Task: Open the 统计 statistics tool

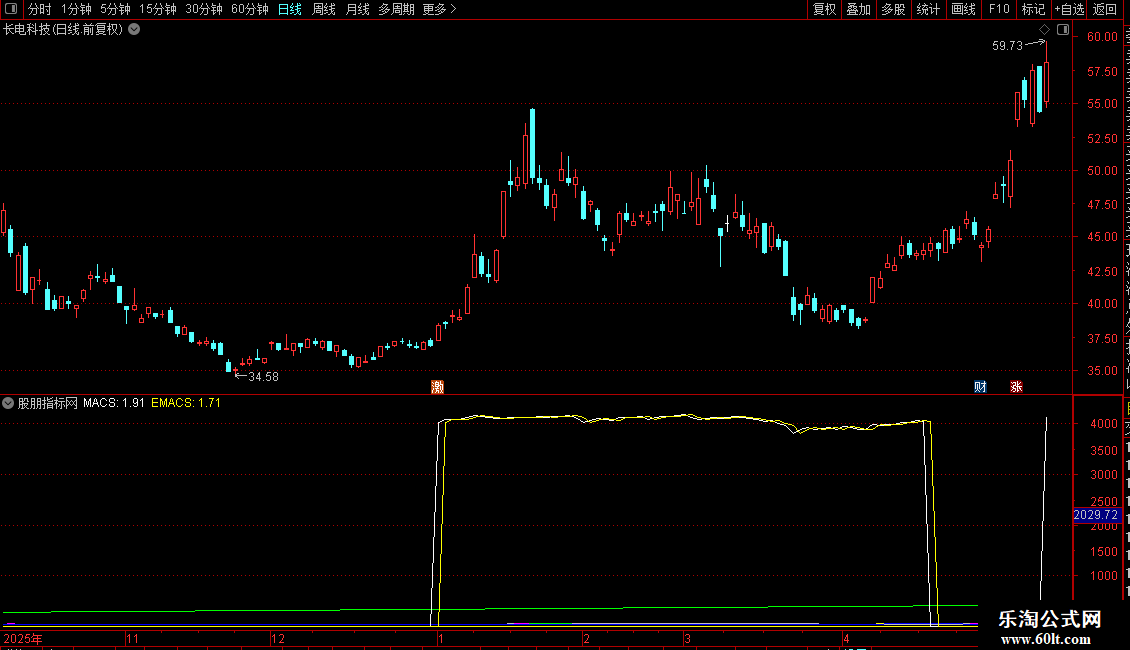Action: pos(928,9)
